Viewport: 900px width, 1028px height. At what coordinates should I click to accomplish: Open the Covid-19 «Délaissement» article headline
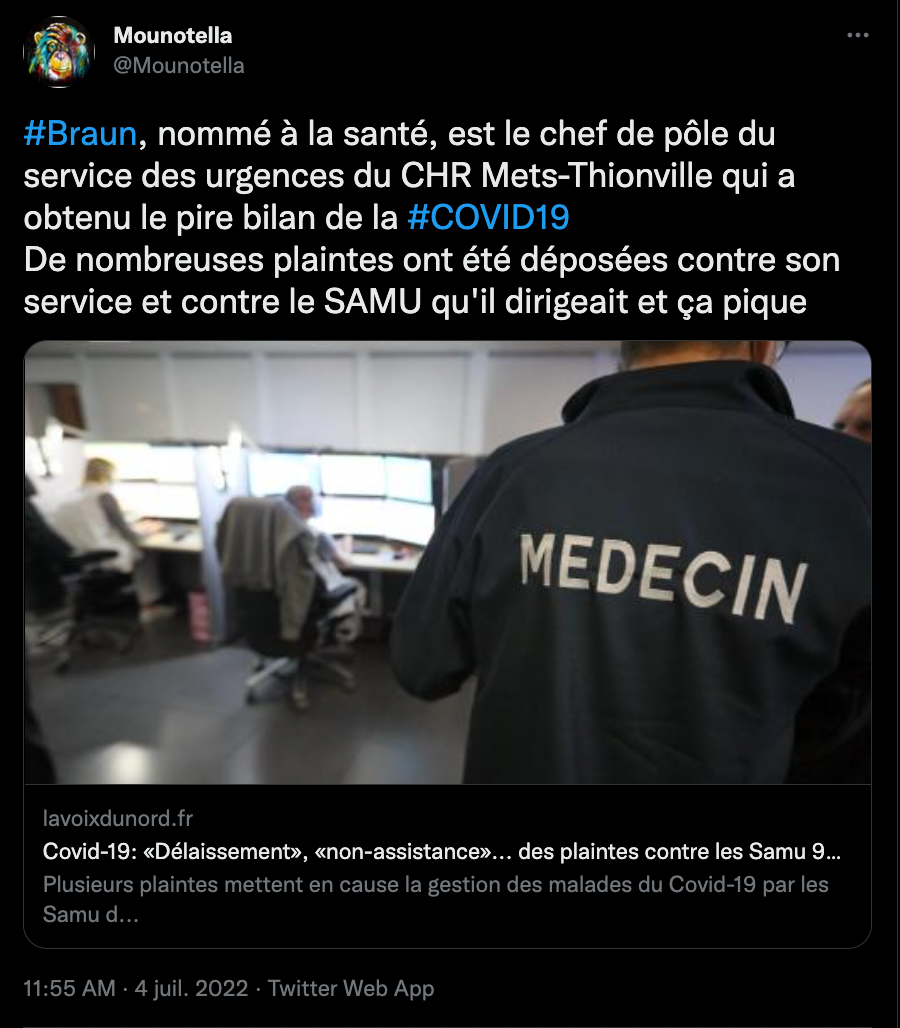(x=442, y=851)
